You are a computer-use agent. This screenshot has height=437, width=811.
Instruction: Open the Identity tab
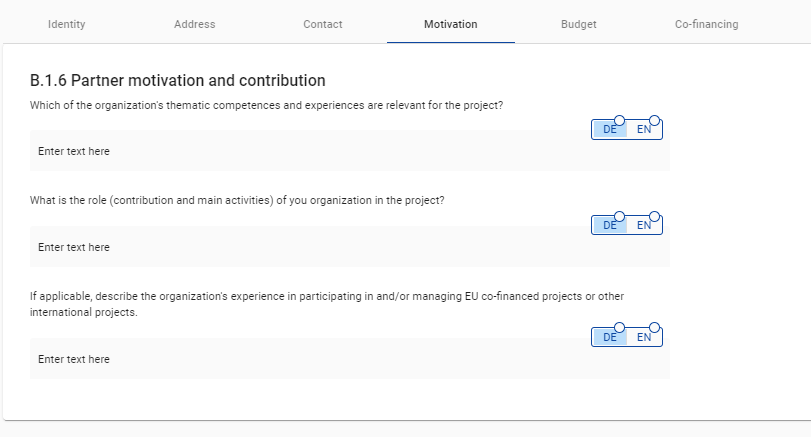(67, 24)
